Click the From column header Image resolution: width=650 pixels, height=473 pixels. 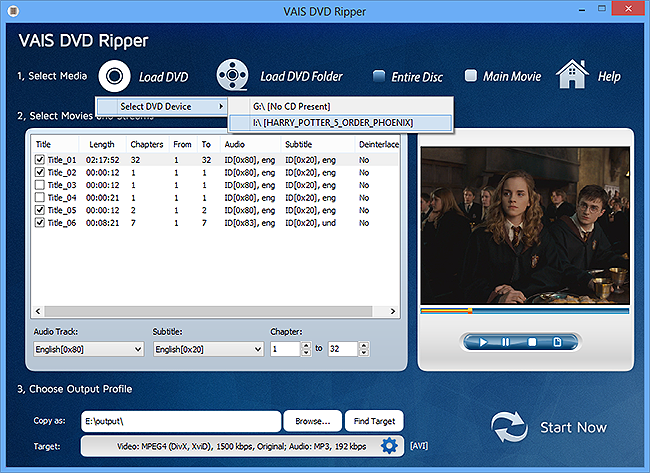tap(182, 144)
